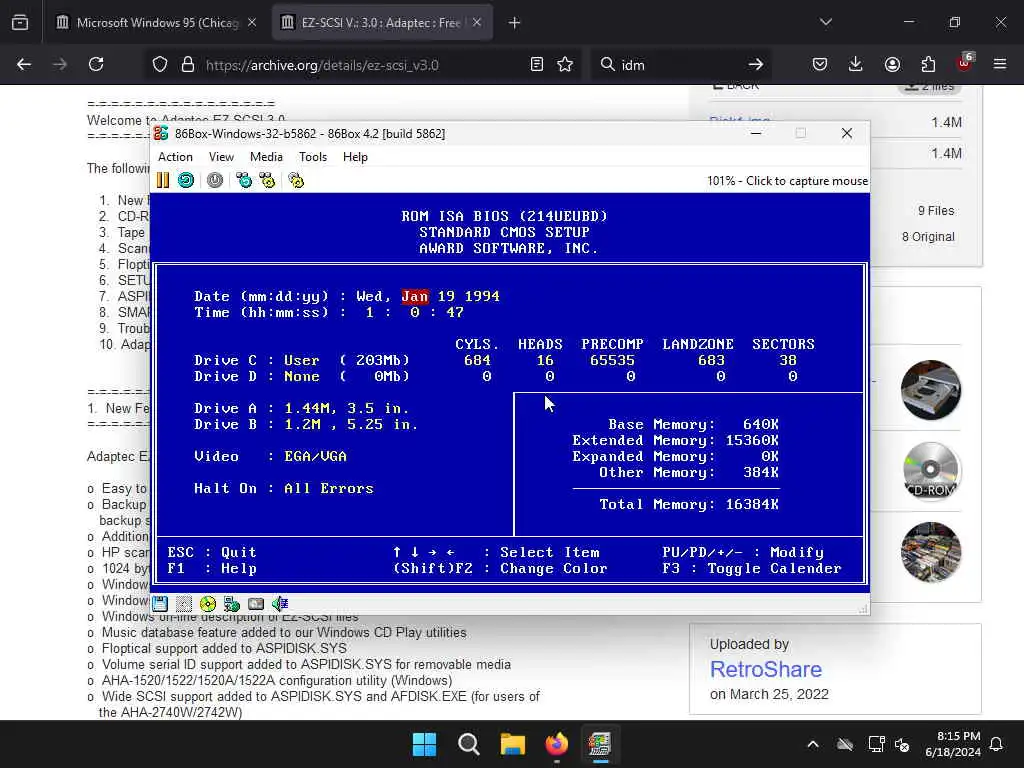This screenshot has width=1024, height=768.
Task: Open the software pile collection thumbnail
Action: (x=931, y=552)
